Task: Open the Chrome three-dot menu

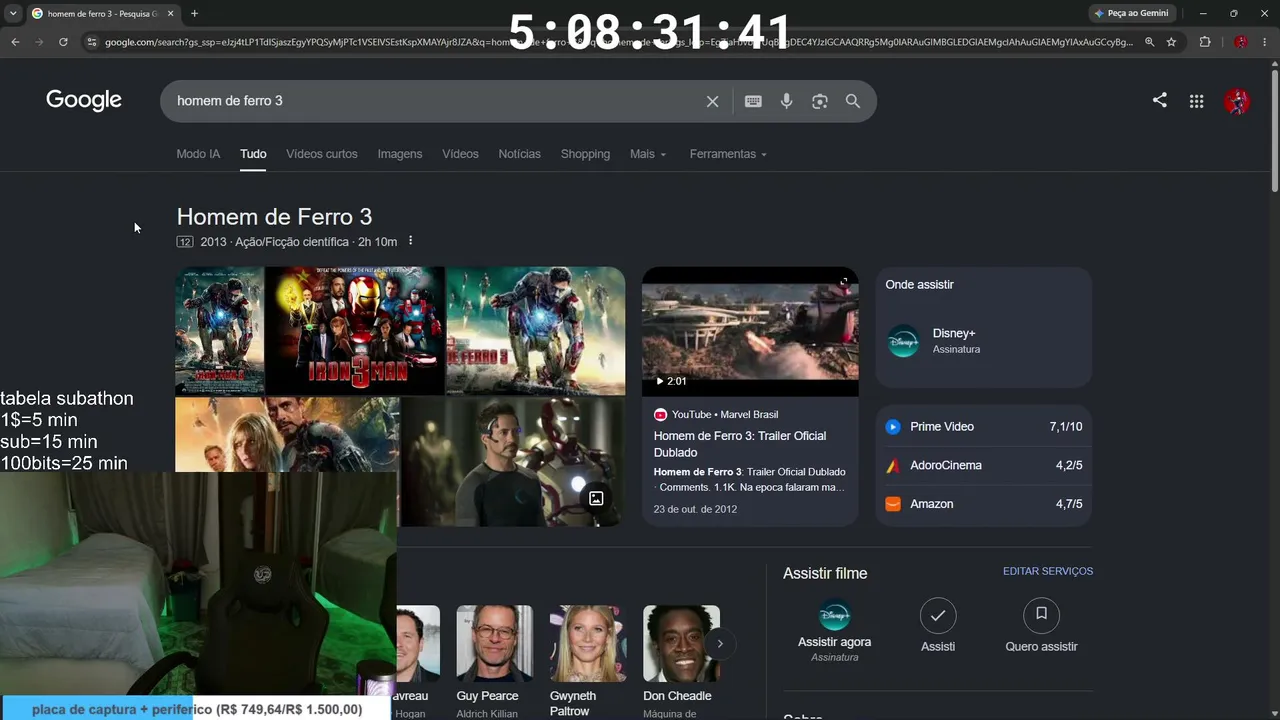Action: click(x=1265, y=42)
